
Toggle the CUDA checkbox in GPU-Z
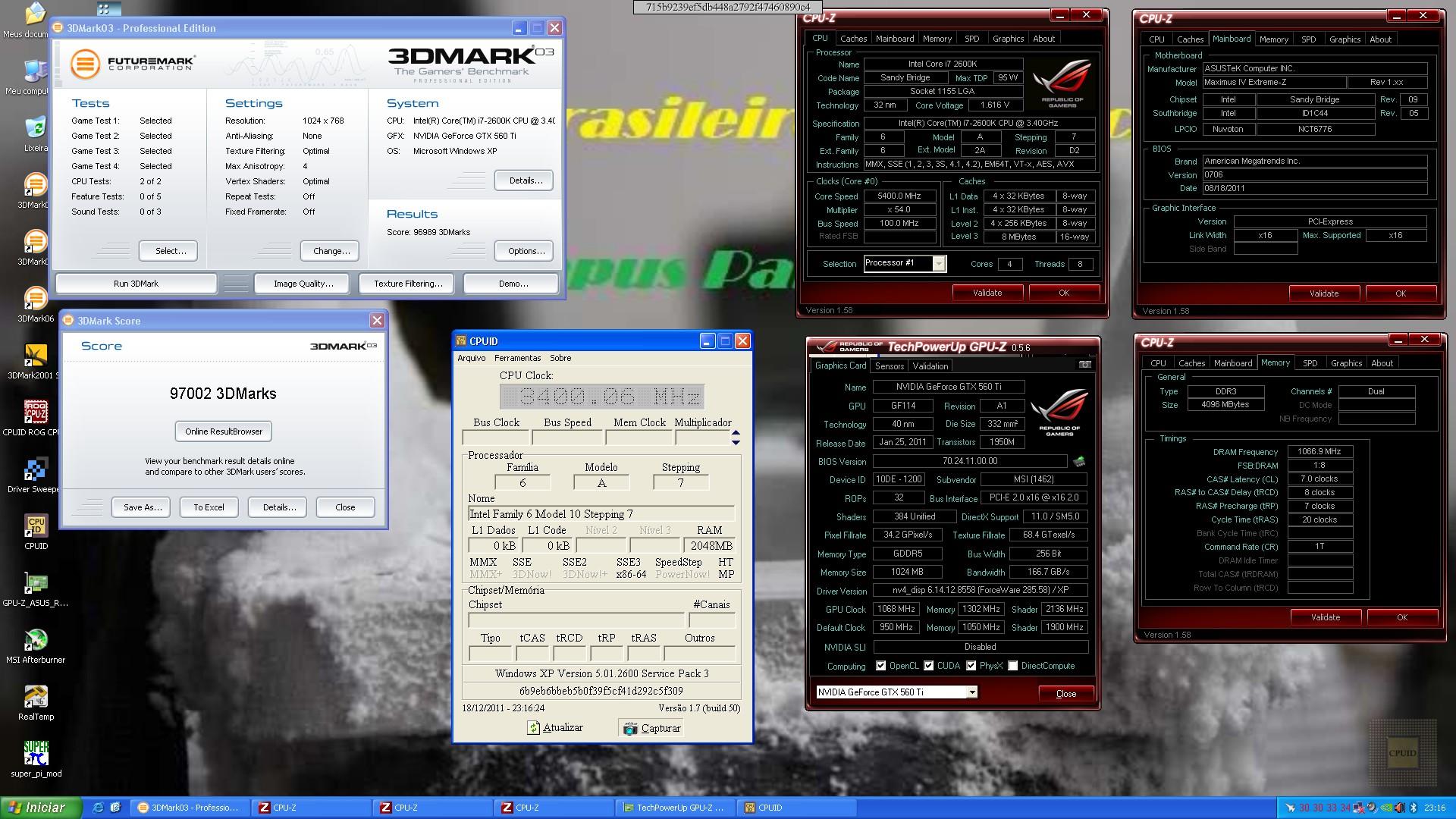point(929,666)
